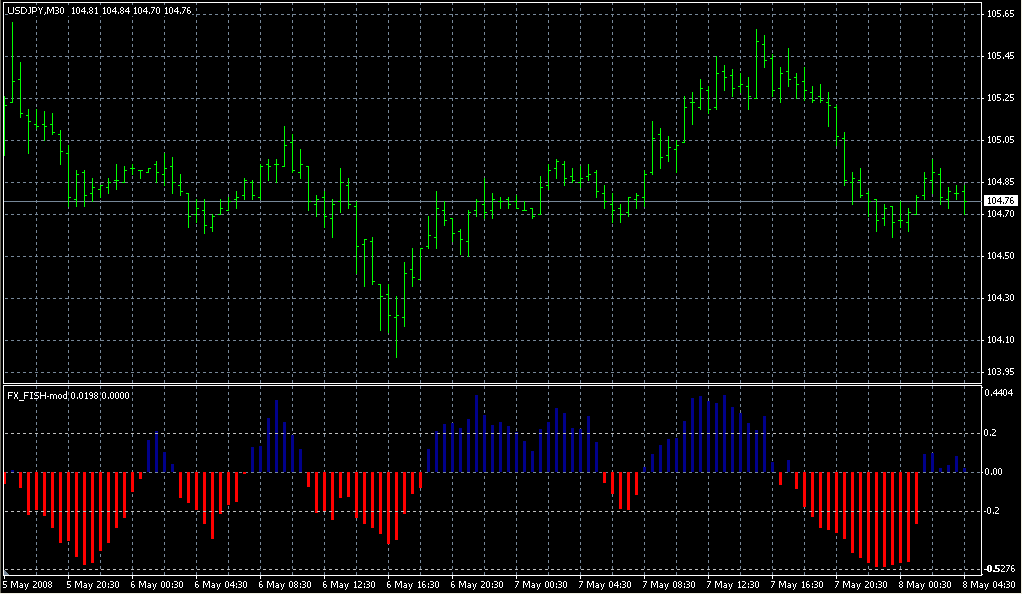
Task: Click the 8 May 04:30 time label
Action: pyautogui.click(x=989, y=585)
